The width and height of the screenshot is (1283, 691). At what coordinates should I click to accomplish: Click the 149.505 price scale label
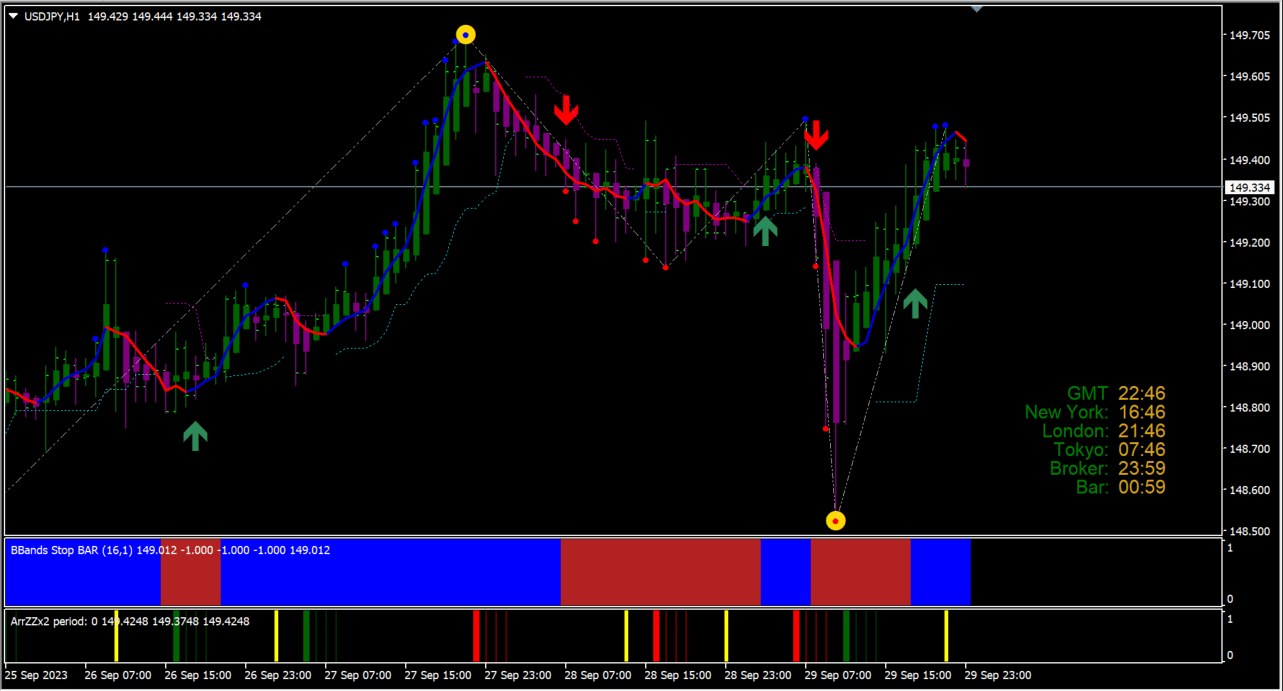tap(1249, 118)
